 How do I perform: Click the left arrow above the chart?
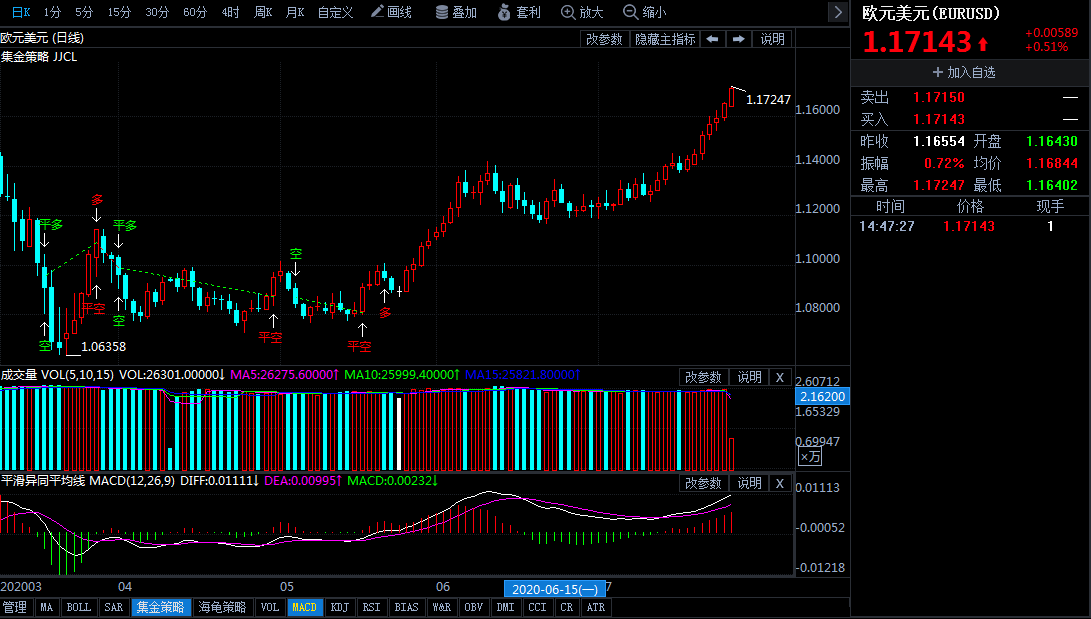[x=712, y=39]
